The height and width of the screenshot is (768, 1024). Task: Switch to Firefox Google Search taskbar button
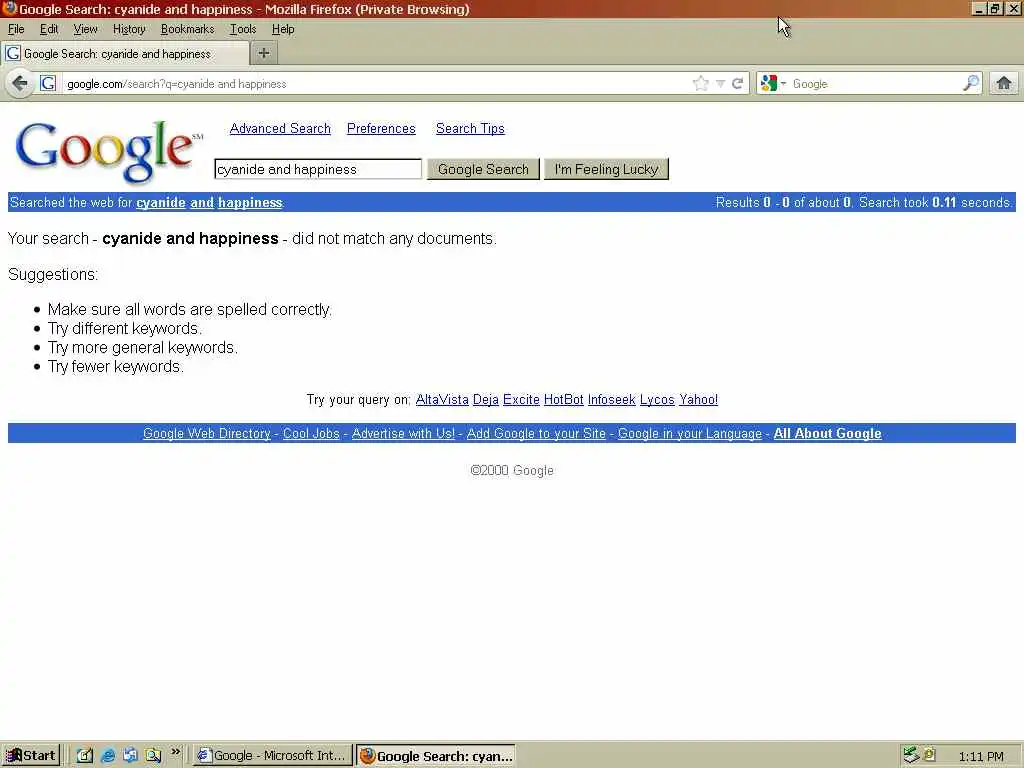[x=436, y=756]
